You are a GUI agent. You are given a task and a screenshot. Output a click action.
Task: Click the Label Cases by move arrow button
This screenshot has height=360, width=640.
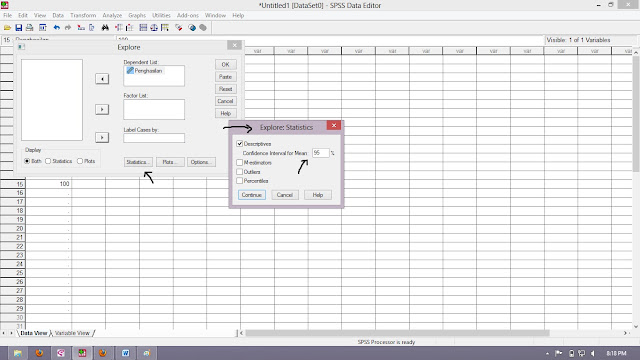click(x=102, y=138)
